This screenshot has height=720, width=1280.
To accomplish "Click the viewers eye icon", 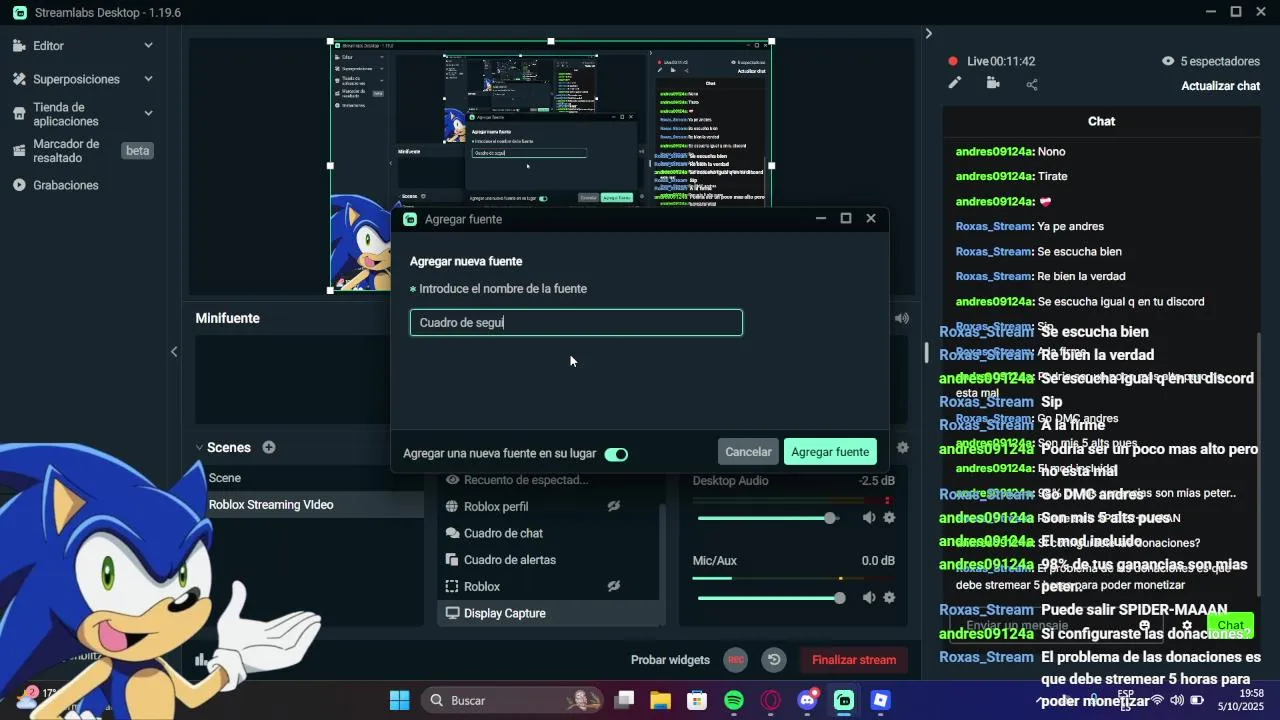I will pyautogui.click(x=1167, y=61).
